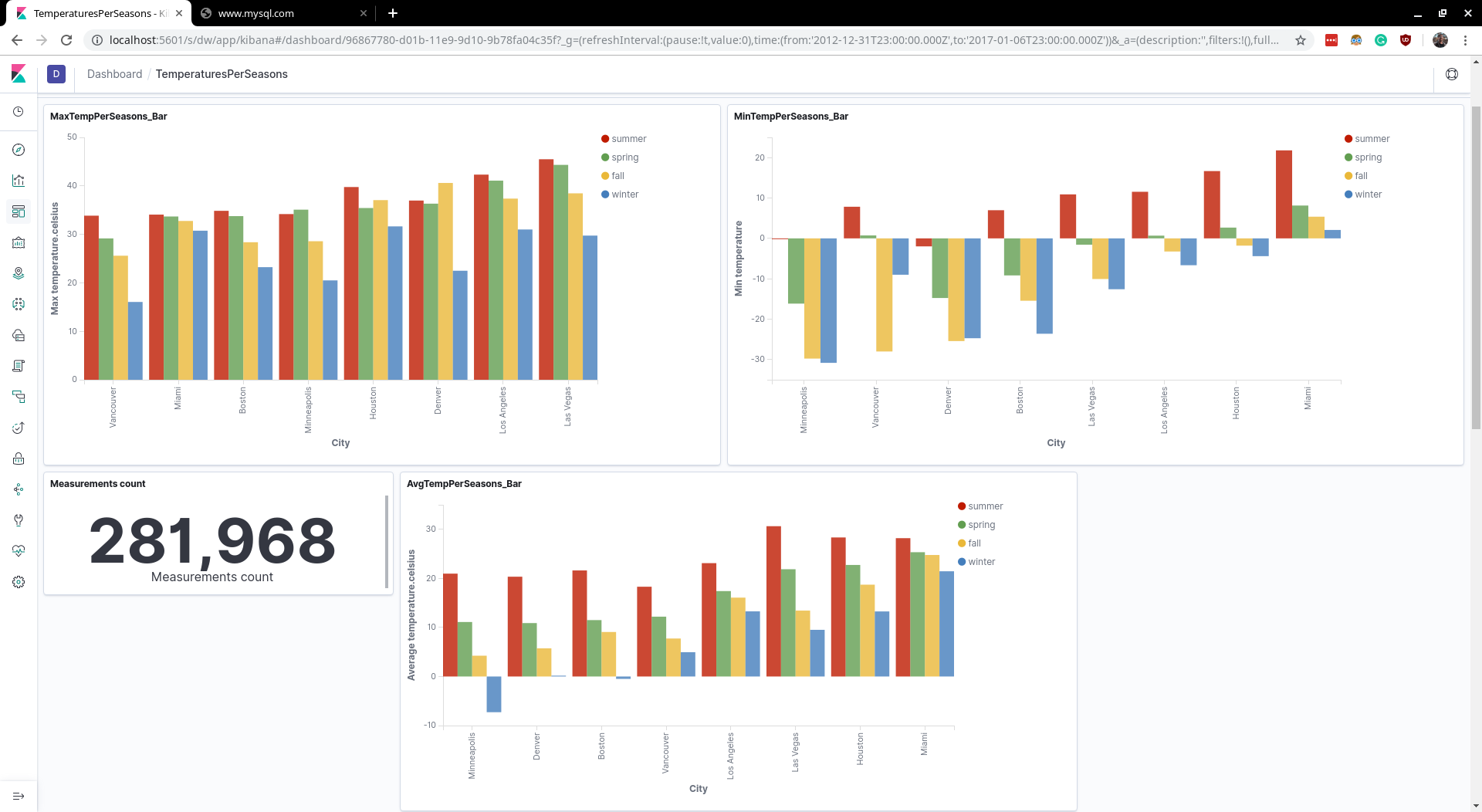Open APM icon in sidebar

(x=19, y=397)
